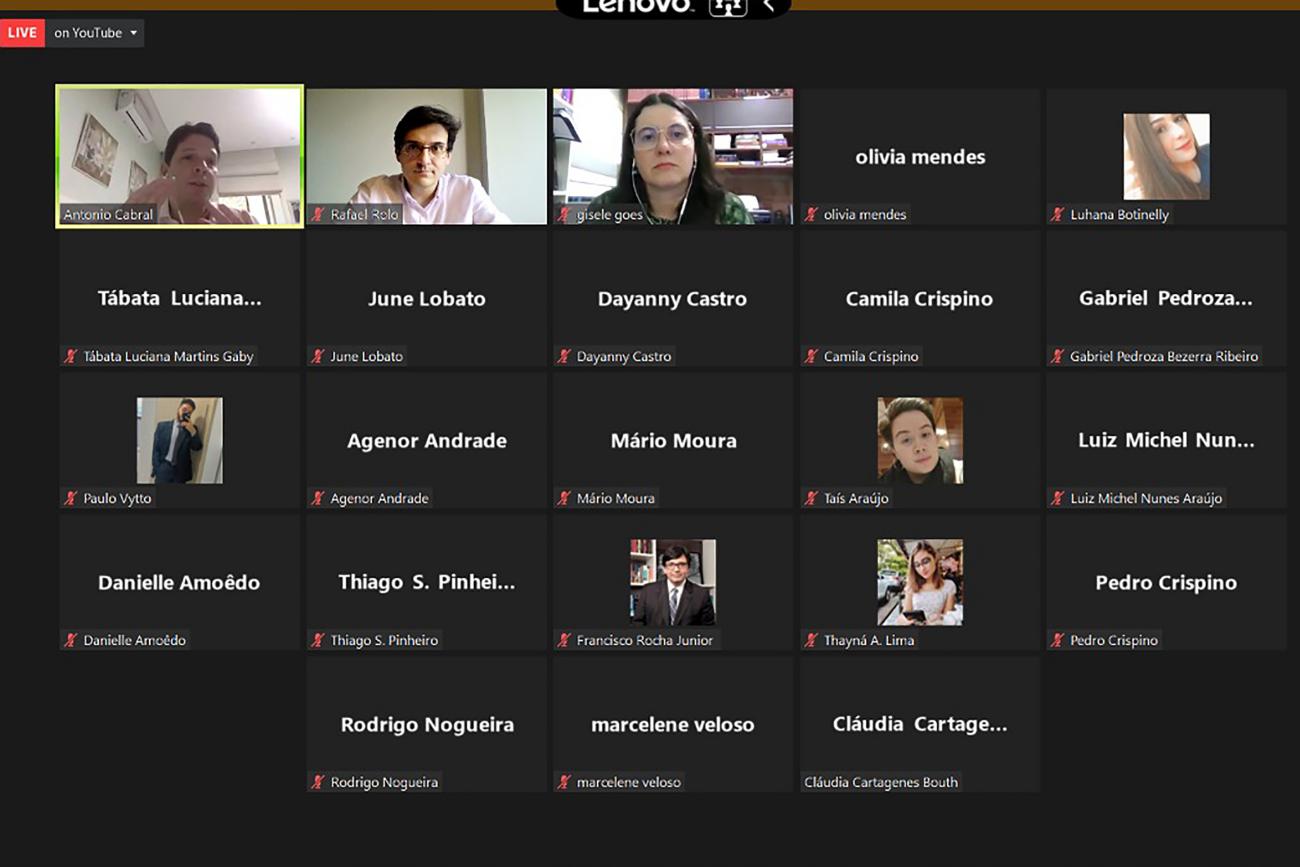Click the 'Antonio Cabral' name label
The width and height of the screenshot is (1300, 867).
click(108, 214)
